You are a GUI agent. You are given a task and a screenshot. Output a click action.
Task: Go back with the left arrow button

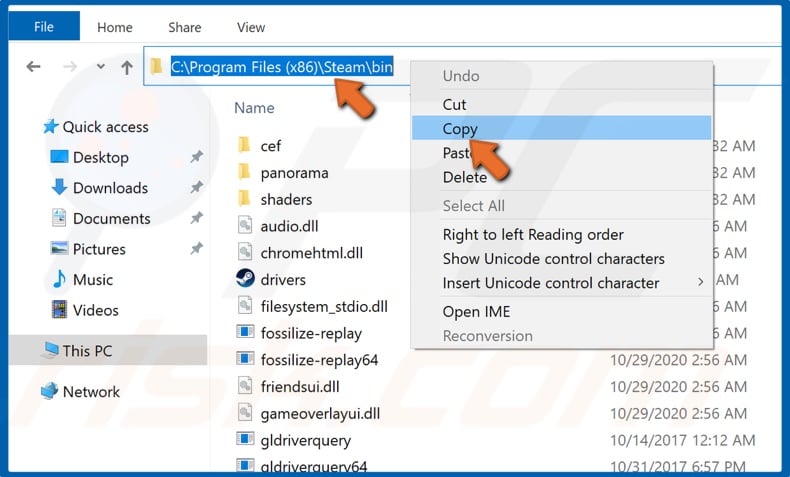[x=34, y=66]
